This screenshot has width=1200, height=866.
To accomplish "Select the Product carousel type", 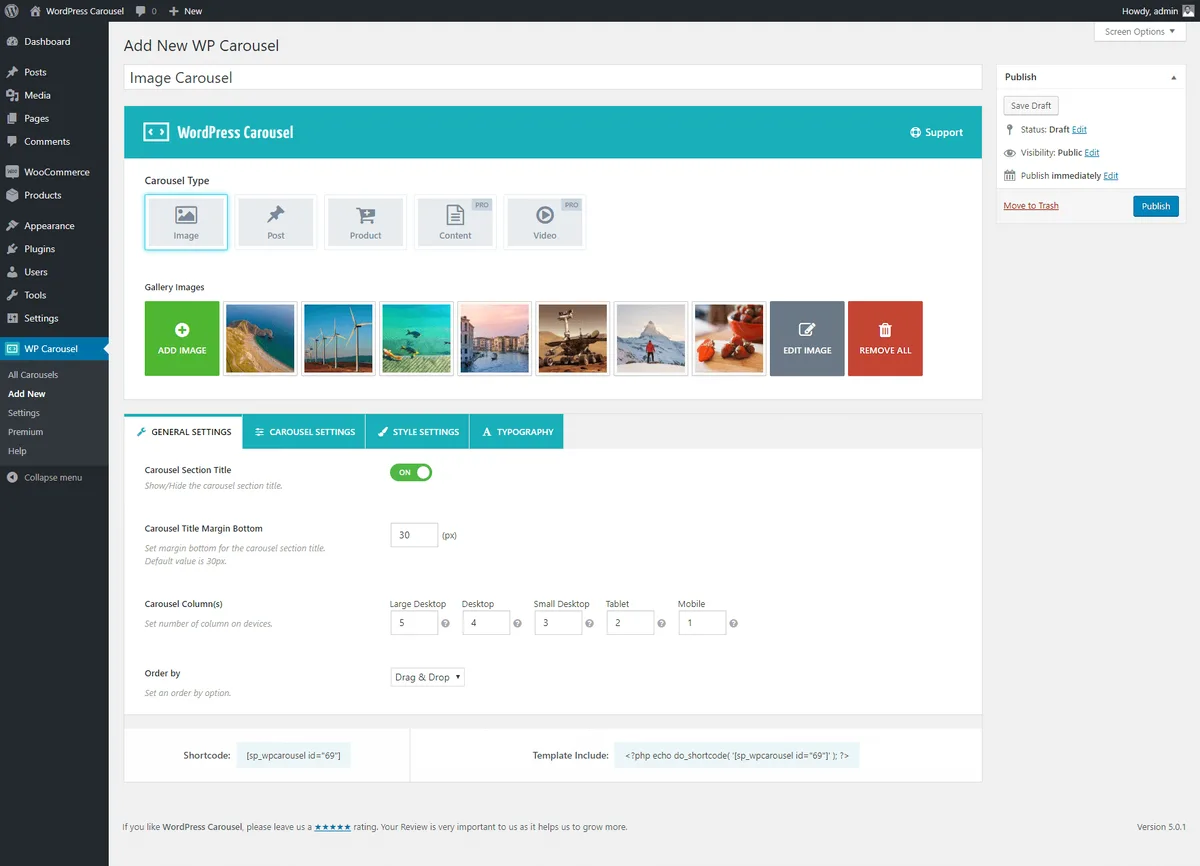I will [365, 221].
